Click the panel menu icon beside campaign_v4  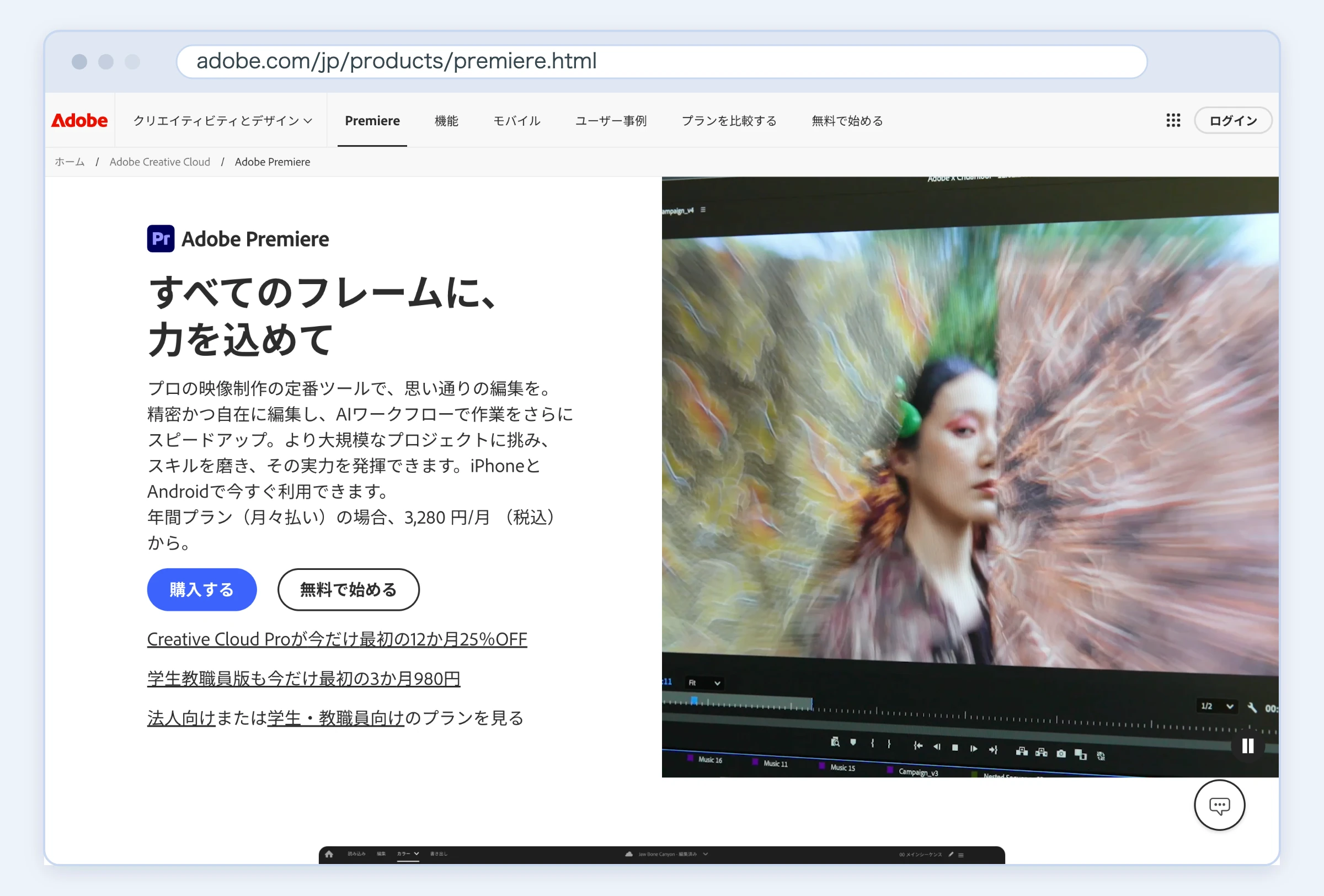click(703, 210)
